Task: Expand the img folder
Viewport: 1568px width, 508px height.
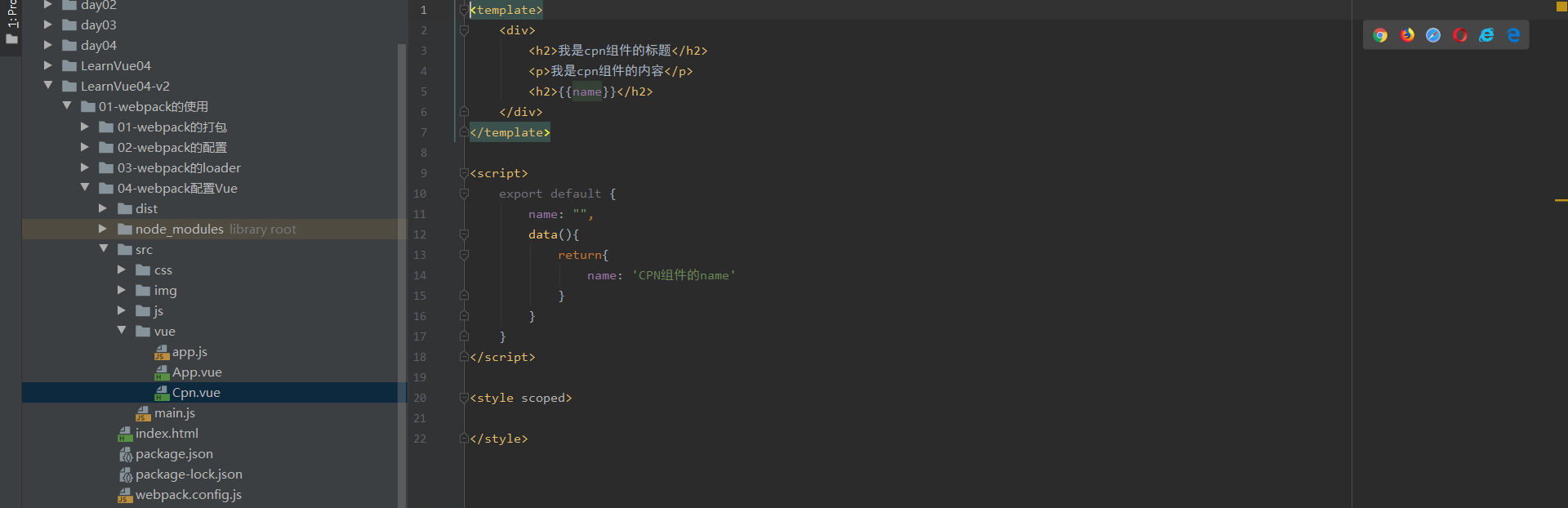Action: tap(122, 290)
